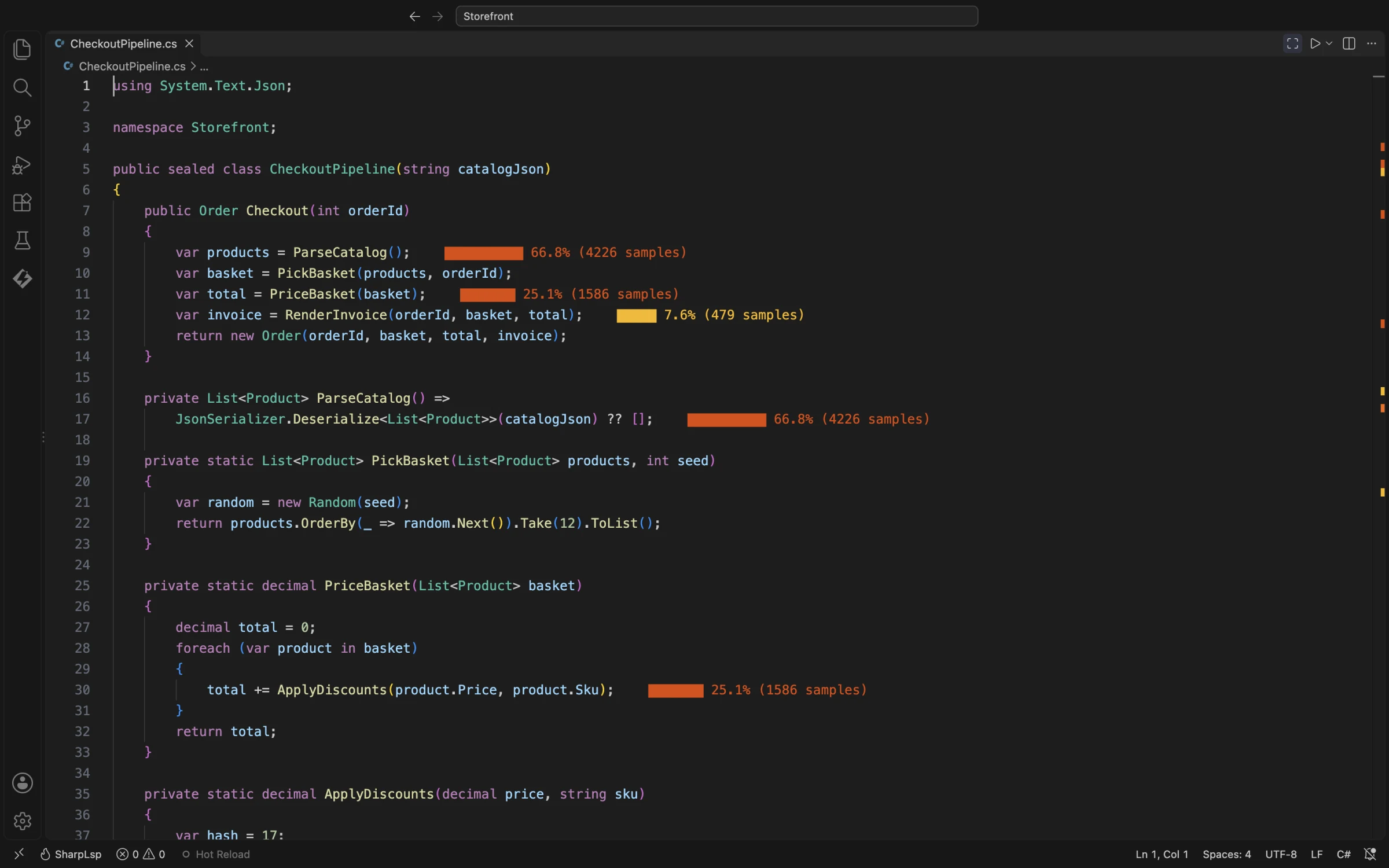Screen dimensions: 1389x868
Task: Click the 25.1% (1586 samples) label on line 30
Action: 789,690
